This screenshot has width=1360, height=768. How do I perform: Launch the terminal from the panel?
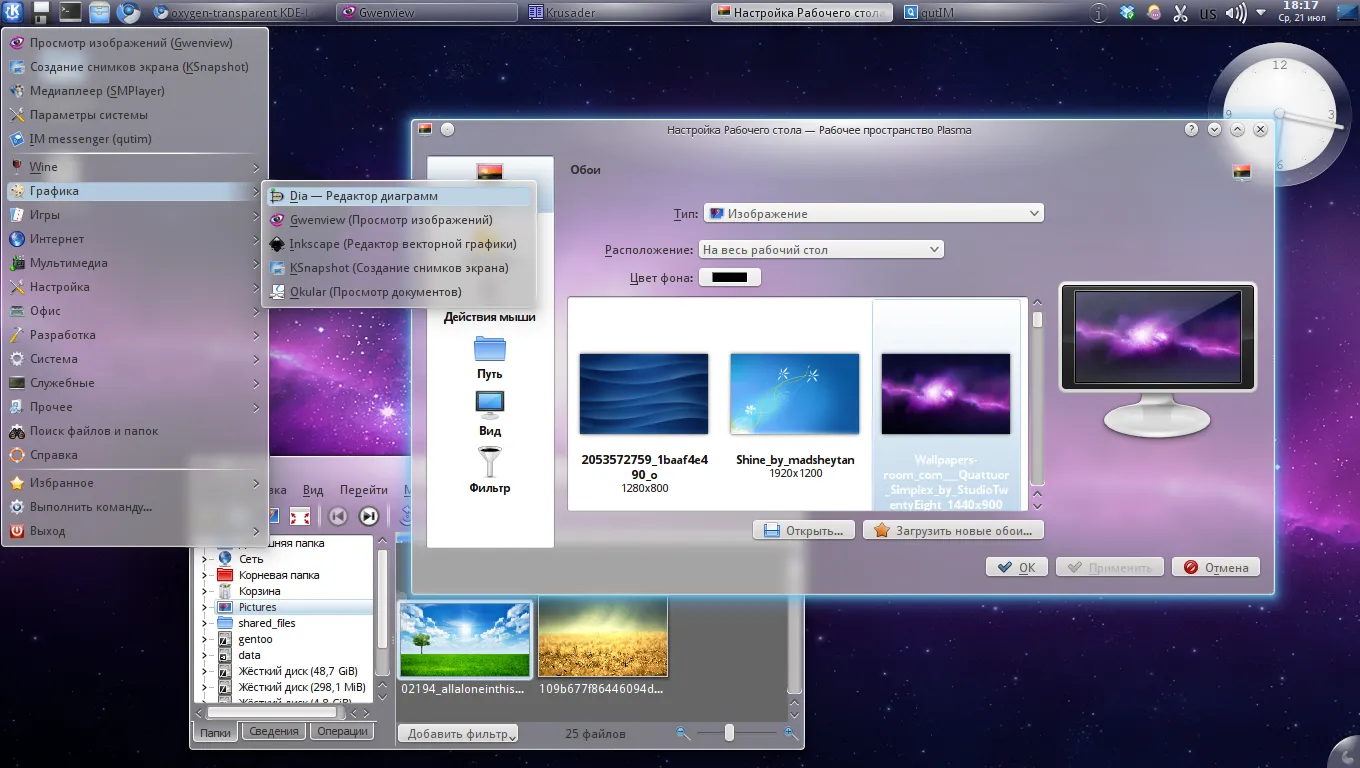pyautogui.click(x=70, y=13)
